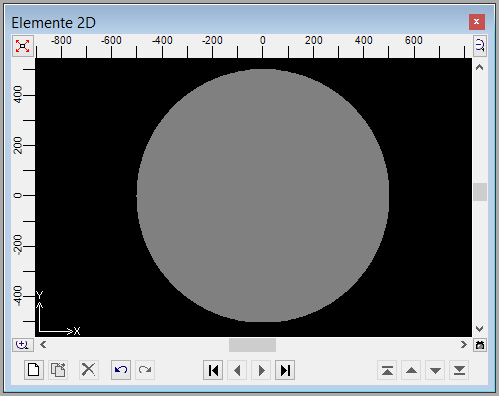Click the horizontal scrollbar thumb
This screenshot has width=499, height=396.
coord(252,345)
